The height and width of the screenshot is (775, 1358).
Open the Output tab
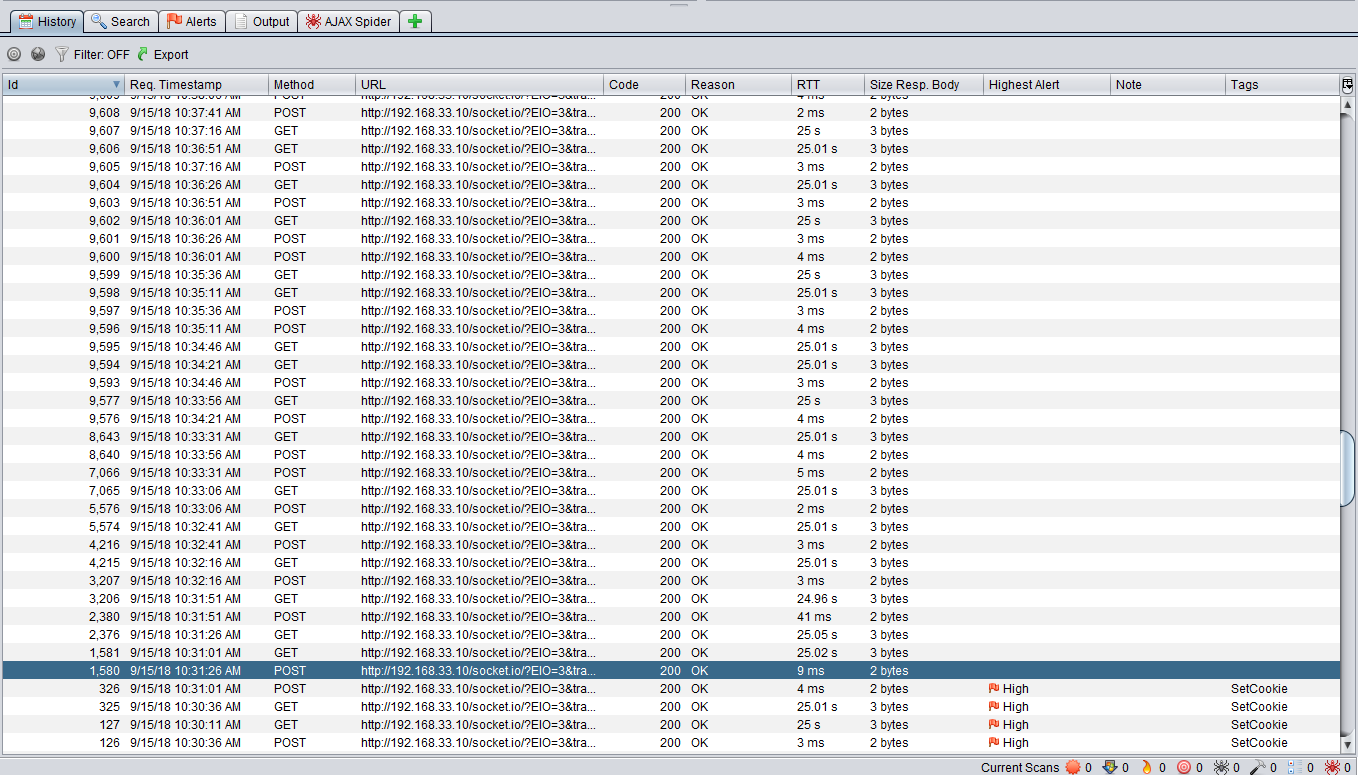click(261, 20)
